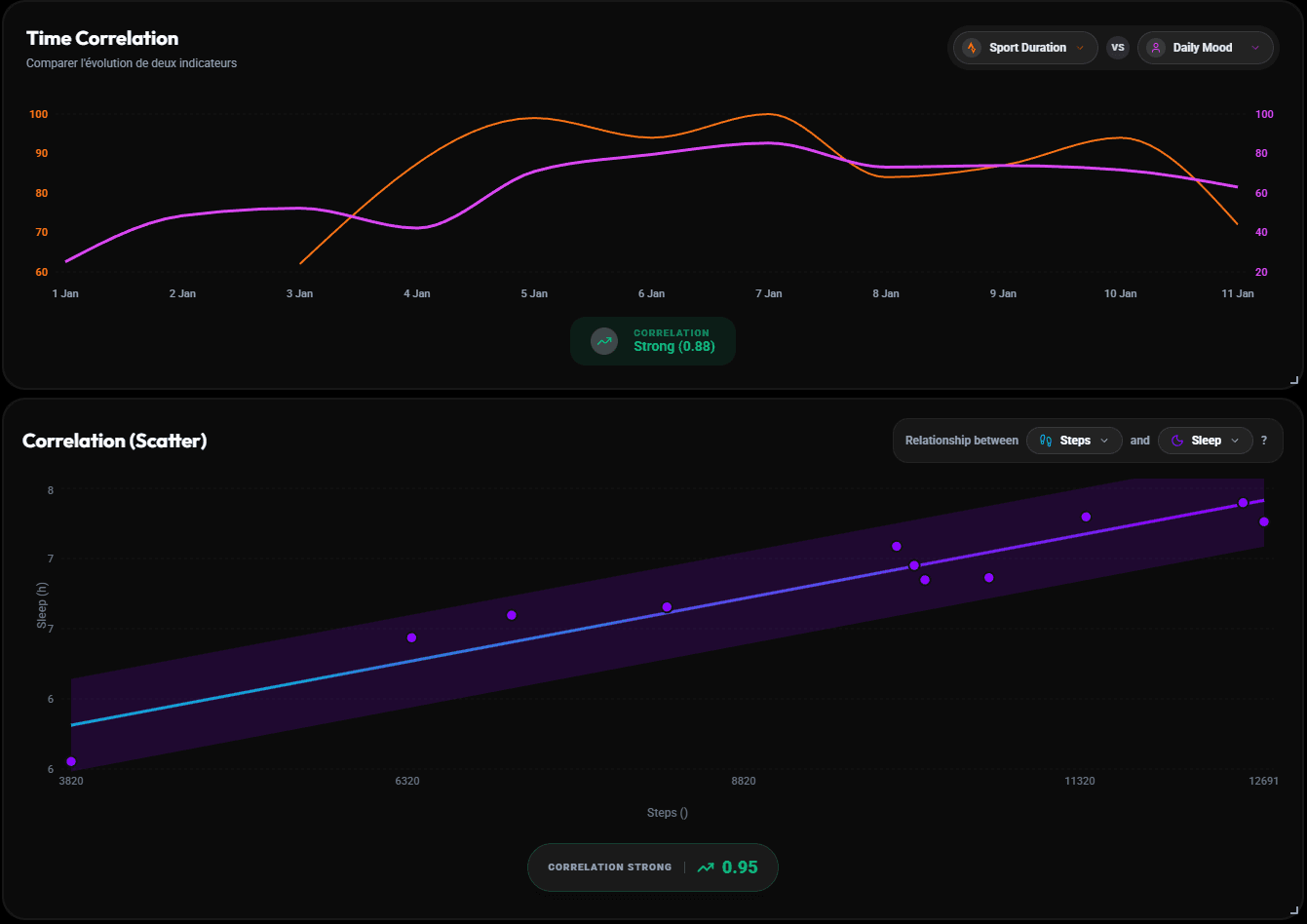
Task: Click the vs badge between the metric selectors
Action: coord(1118,47)
